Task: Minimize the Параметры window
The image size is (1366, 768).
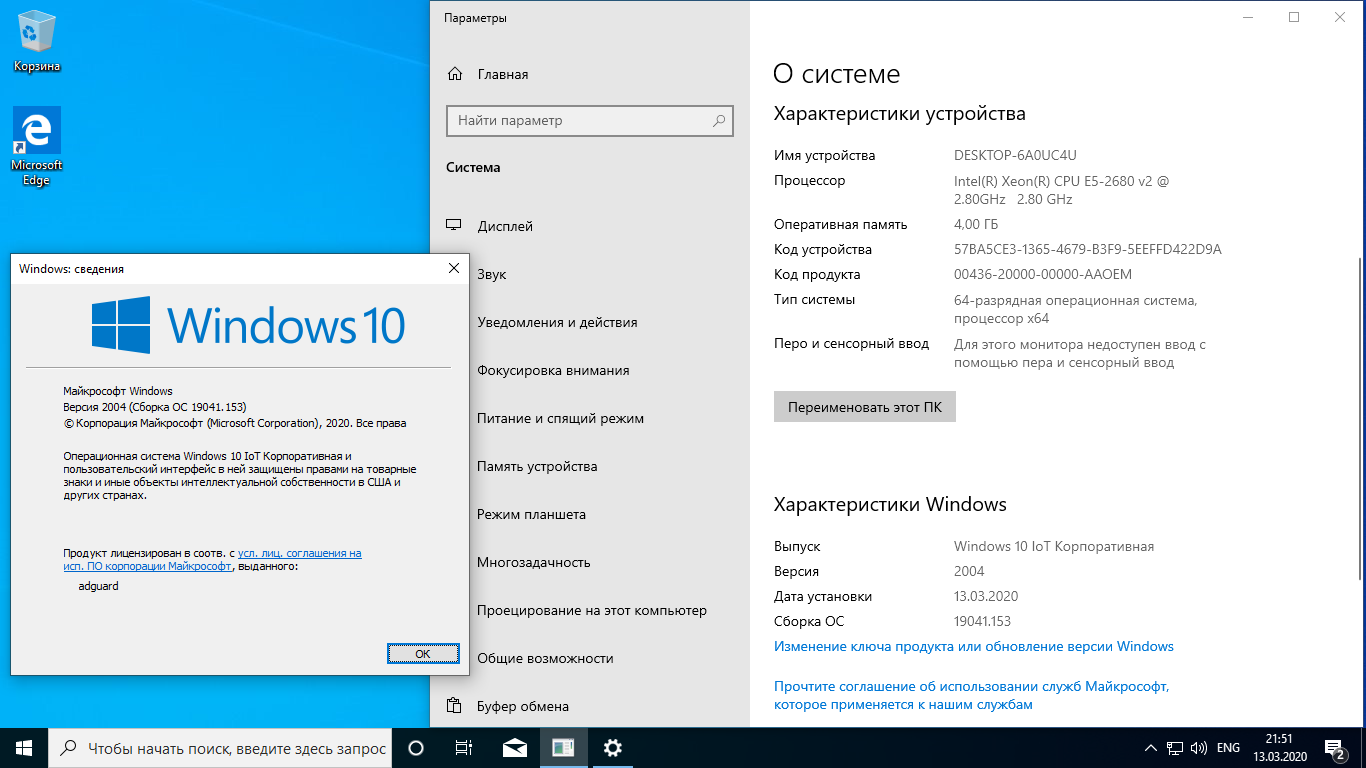Action: pos(1248,17)
